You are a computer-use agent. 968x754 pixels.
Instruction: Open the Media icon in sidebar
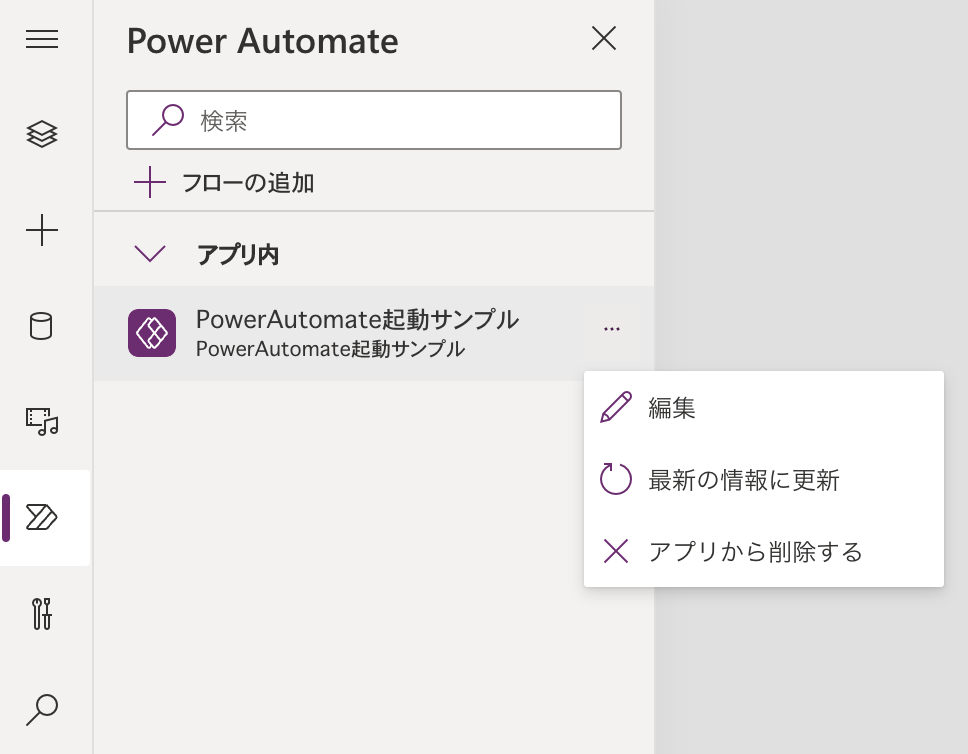42,422
